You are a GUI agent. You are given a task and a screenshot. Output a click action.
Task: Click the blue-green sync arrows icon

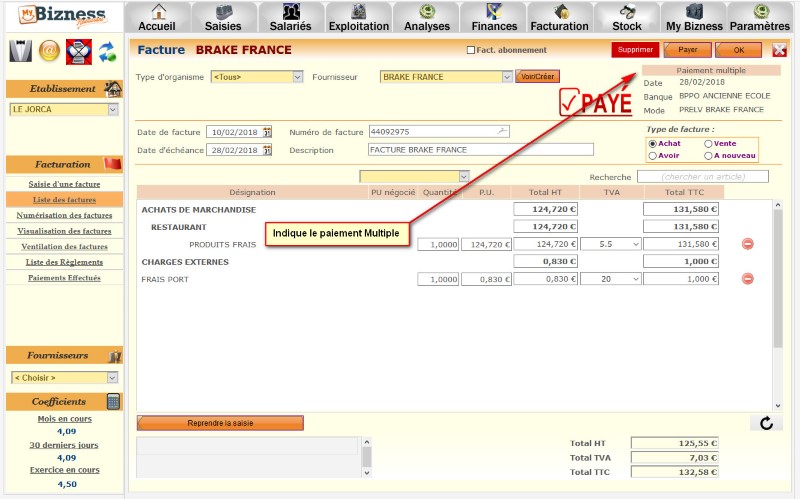pos(107,52)
